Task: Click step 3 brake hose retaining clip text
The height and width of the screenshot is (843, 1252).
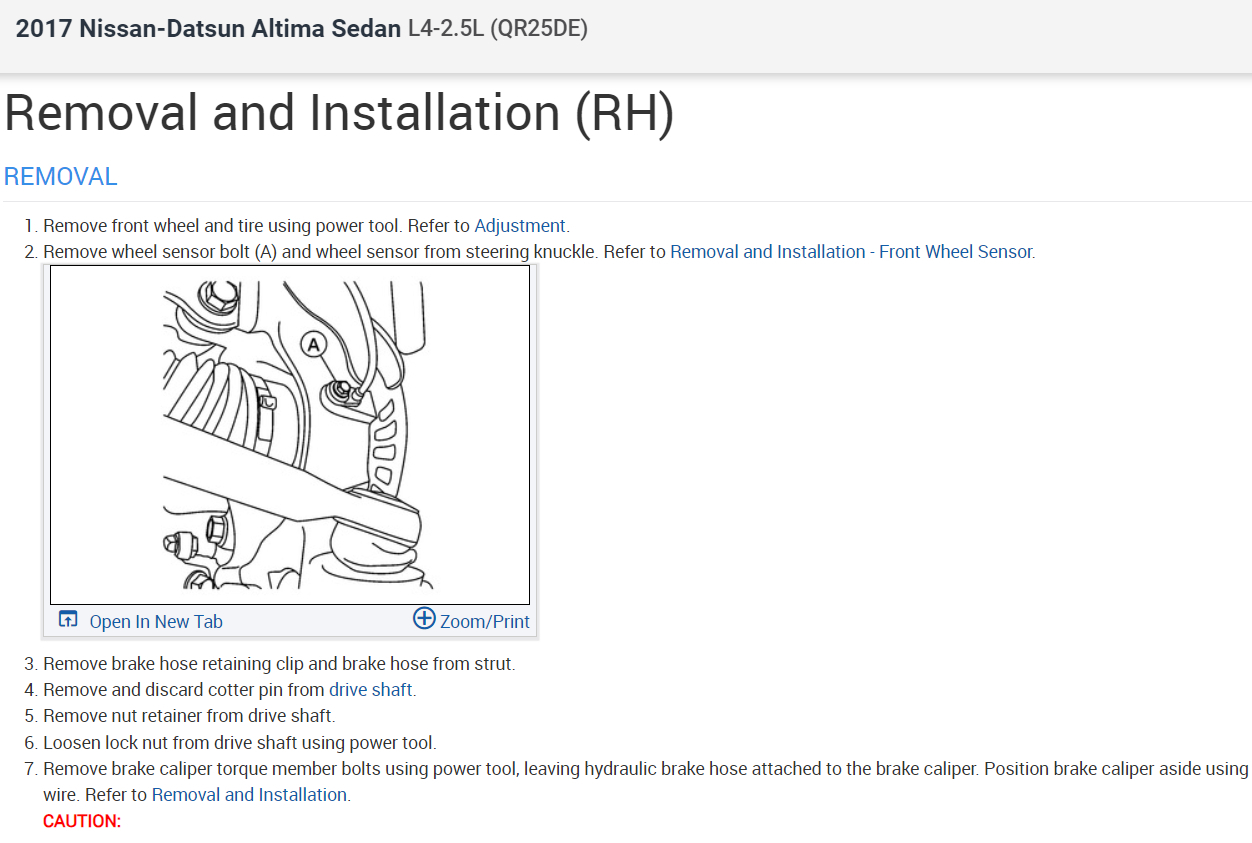Action: click(279, 664)
